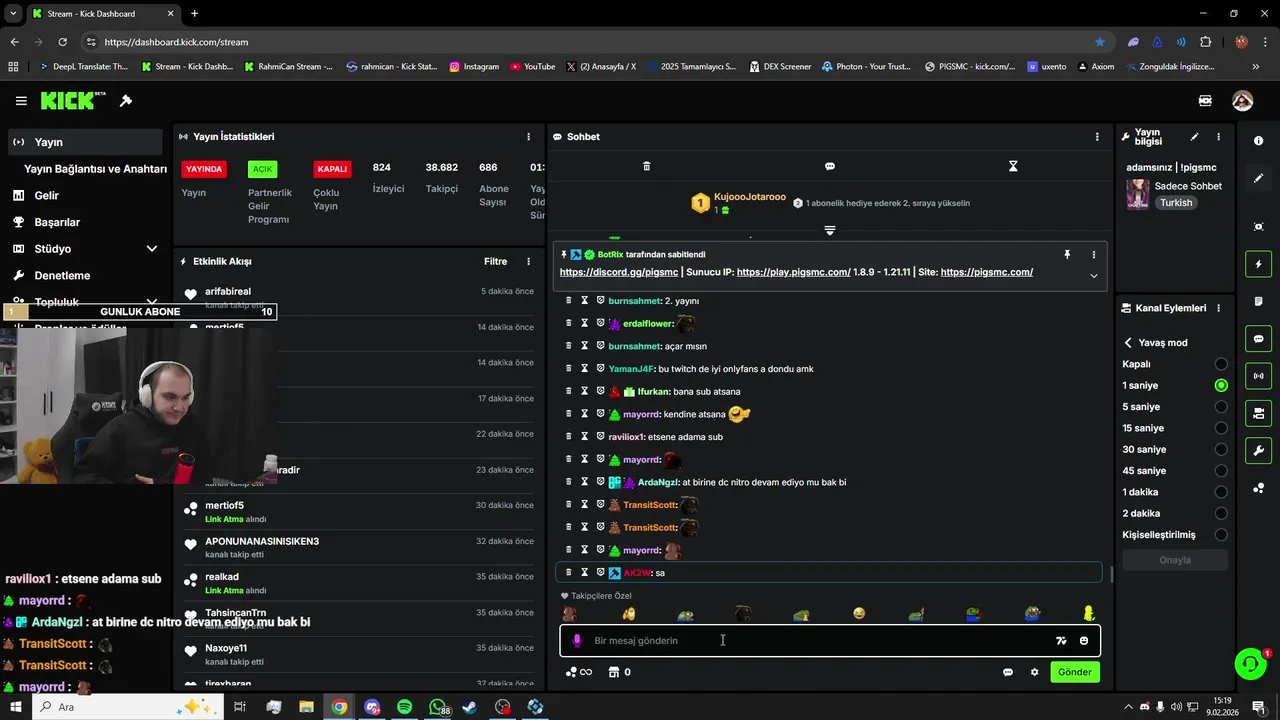Open the three-dot menu on BotRix pinned message
The image size is (1280, 720).
[x=1093, y=255]
